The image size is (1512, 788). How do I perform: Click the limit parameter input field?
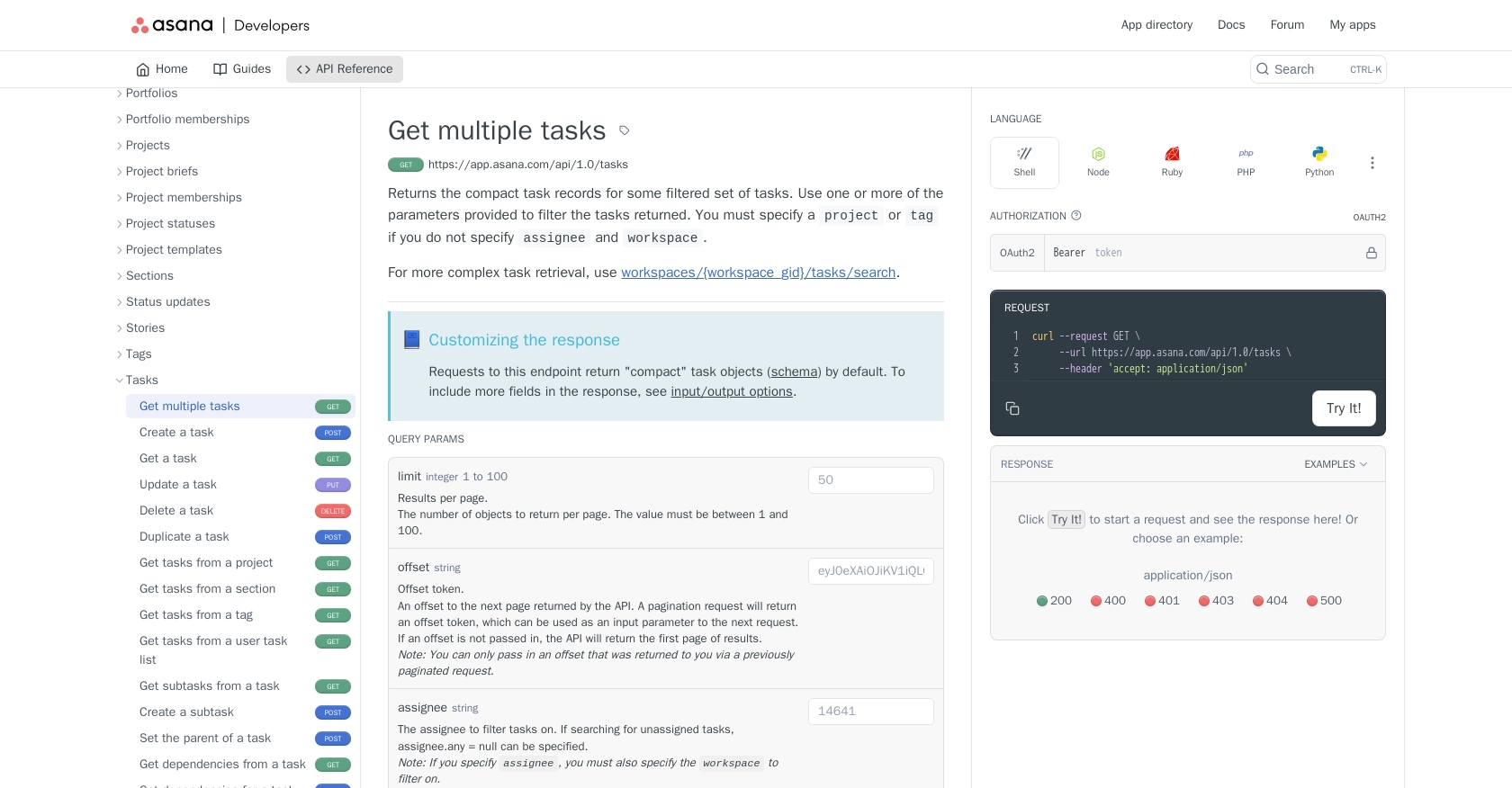click(x=871, y=480)
